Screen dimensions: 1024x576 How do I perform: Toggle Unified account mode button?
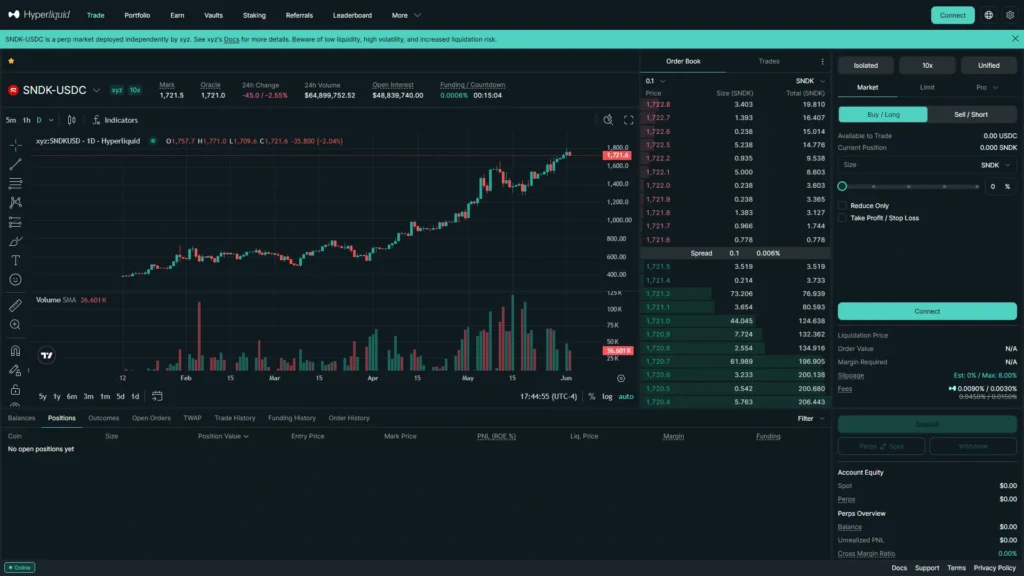click(x=988, y=65)
